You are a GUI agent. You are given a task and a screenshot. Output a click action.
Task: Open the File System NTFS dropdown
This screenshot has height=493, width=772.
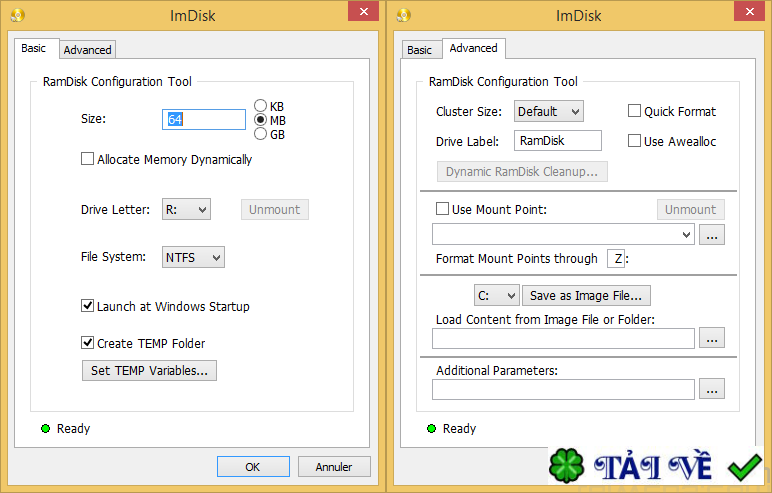point(193,257)
